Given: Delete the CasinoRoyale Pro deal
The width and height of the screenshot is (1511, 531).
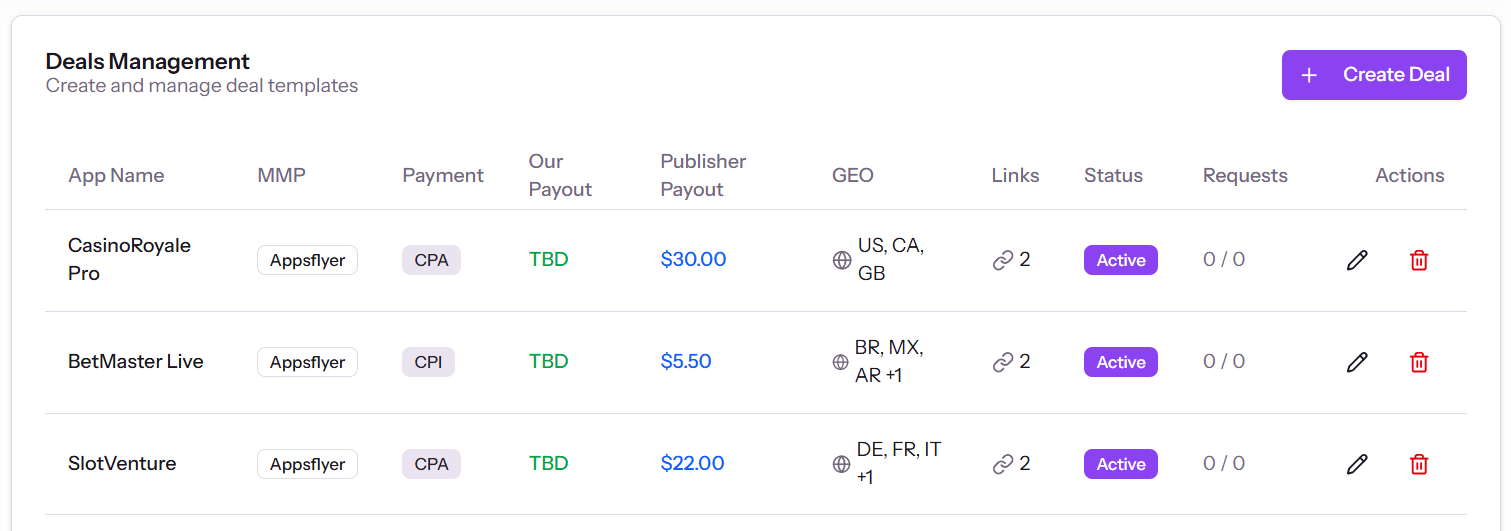Looking at the screenshot, I should click(1419, 260).
